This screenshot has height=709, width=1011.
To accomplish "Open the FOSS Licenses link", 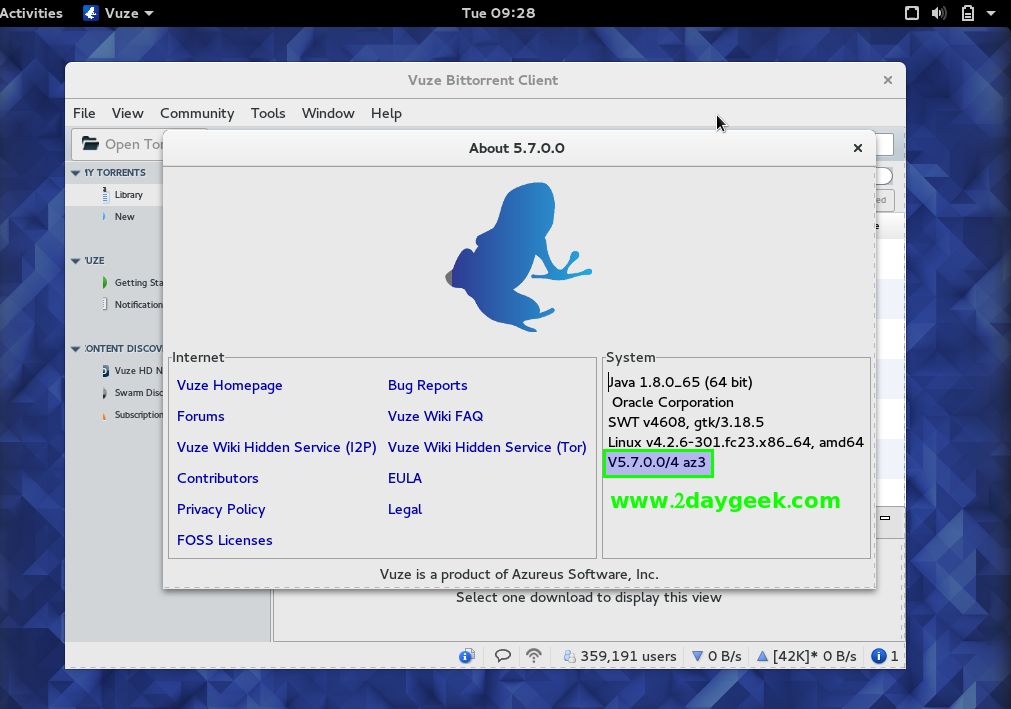I will coord(224,540).
